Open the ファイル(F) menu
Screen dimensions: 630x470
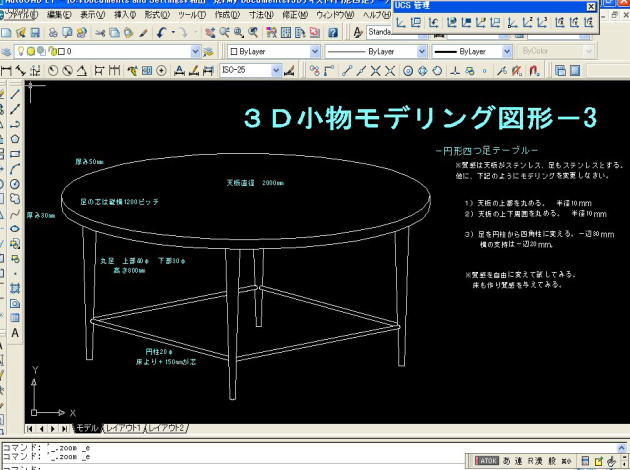coord(22,15)
